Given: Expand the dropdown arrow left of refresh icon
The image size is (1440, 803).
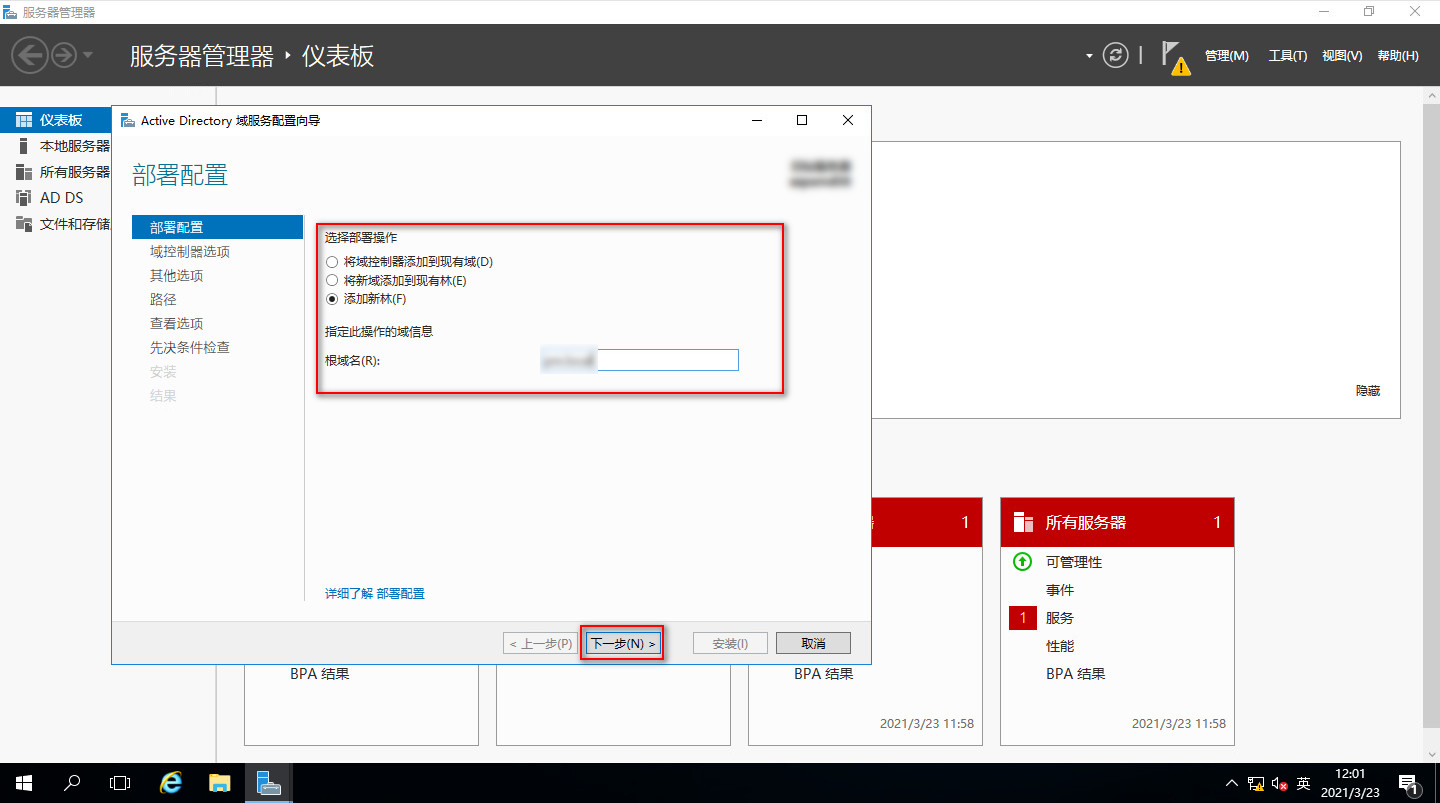Looking at the screenshot, I should coord(1089,56).
